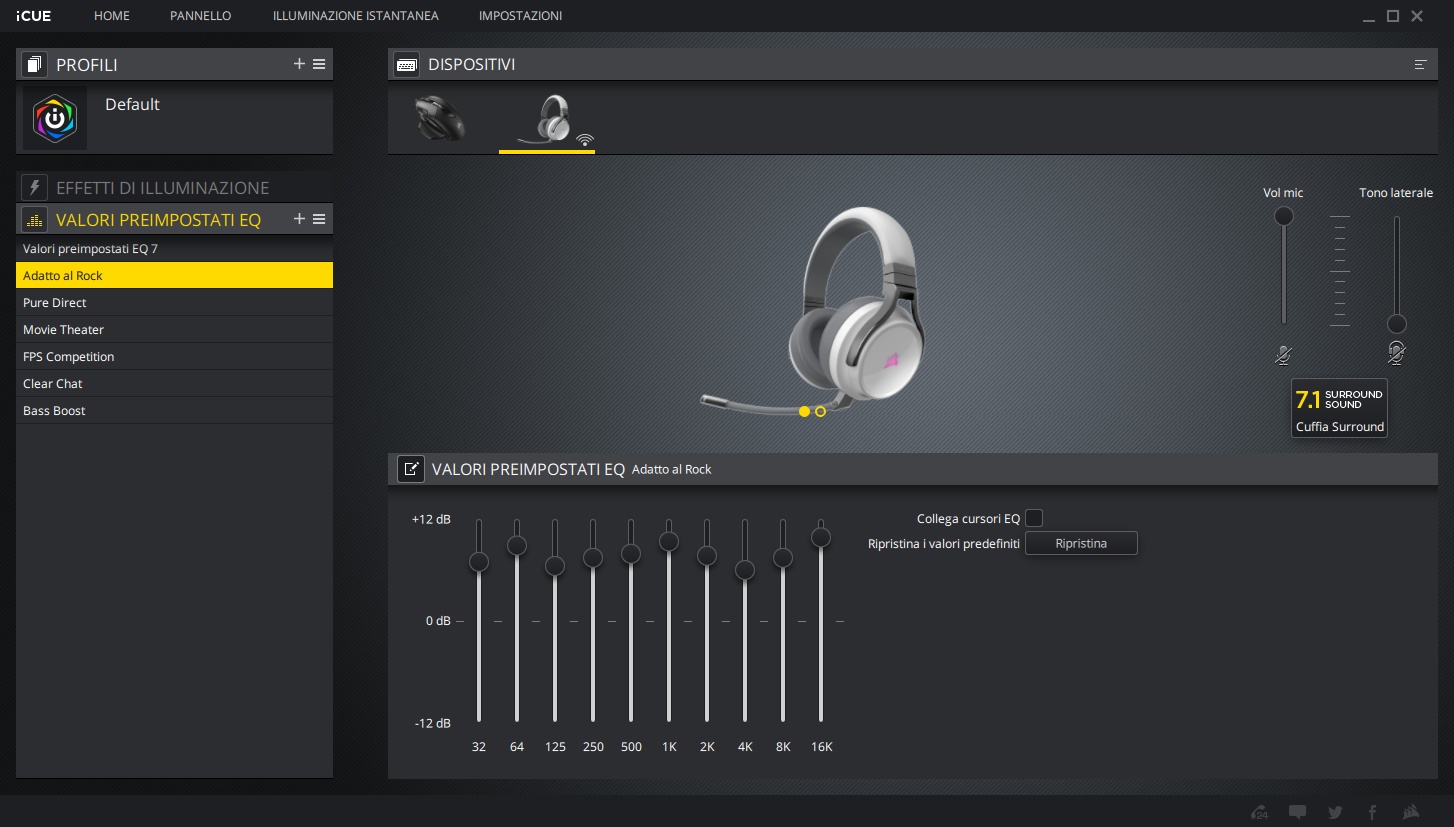
Task: Open the IMPOSTAZIONI menu
Action: click(520, 16)
